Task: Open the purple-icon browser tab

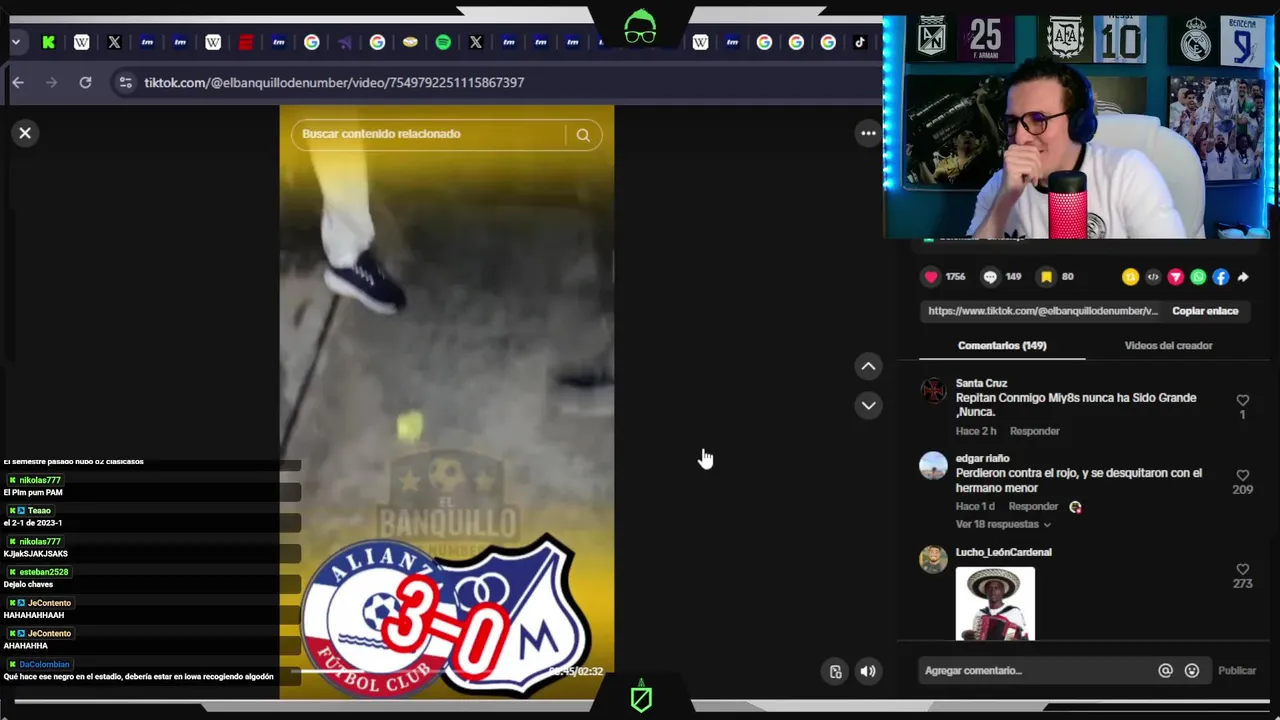Action: pyautogui.click(x=344, y=42)
